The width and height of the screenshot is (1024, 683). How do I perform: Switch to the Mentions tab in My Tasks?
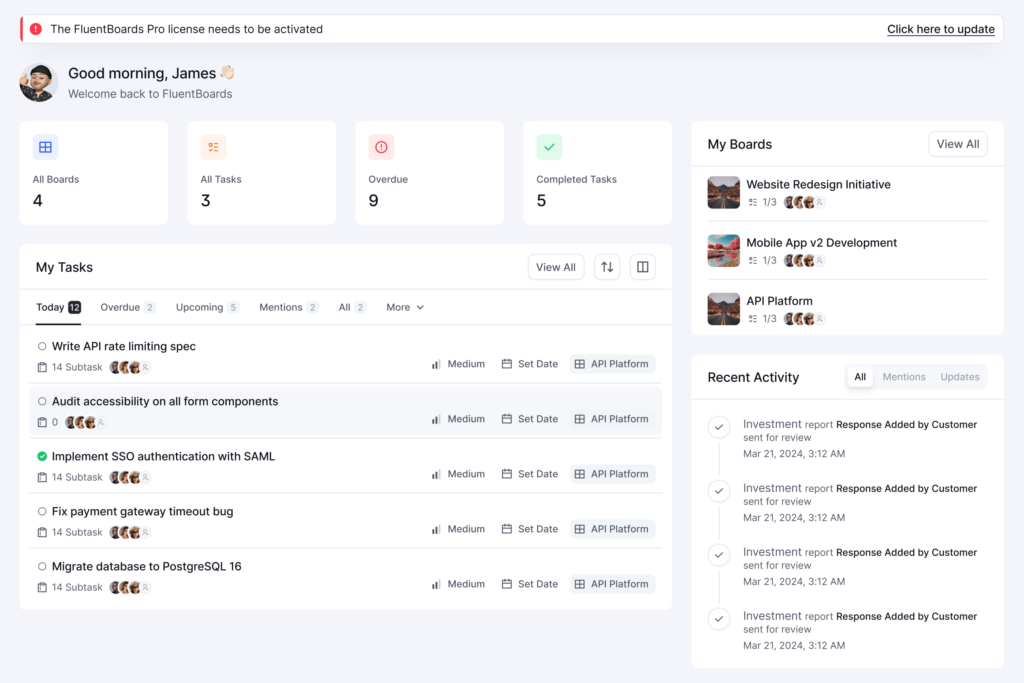(x=288, y=307)
